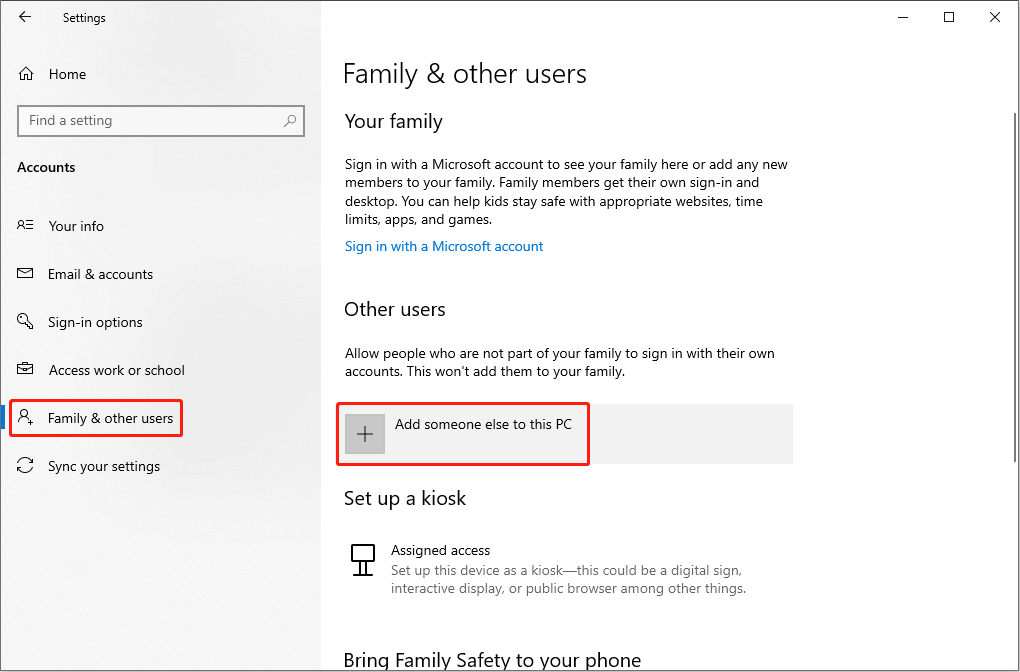The image size is (1020, 672).
Task: Click the Email & accounts envelope icon
Action: click(x=25, y=273)
